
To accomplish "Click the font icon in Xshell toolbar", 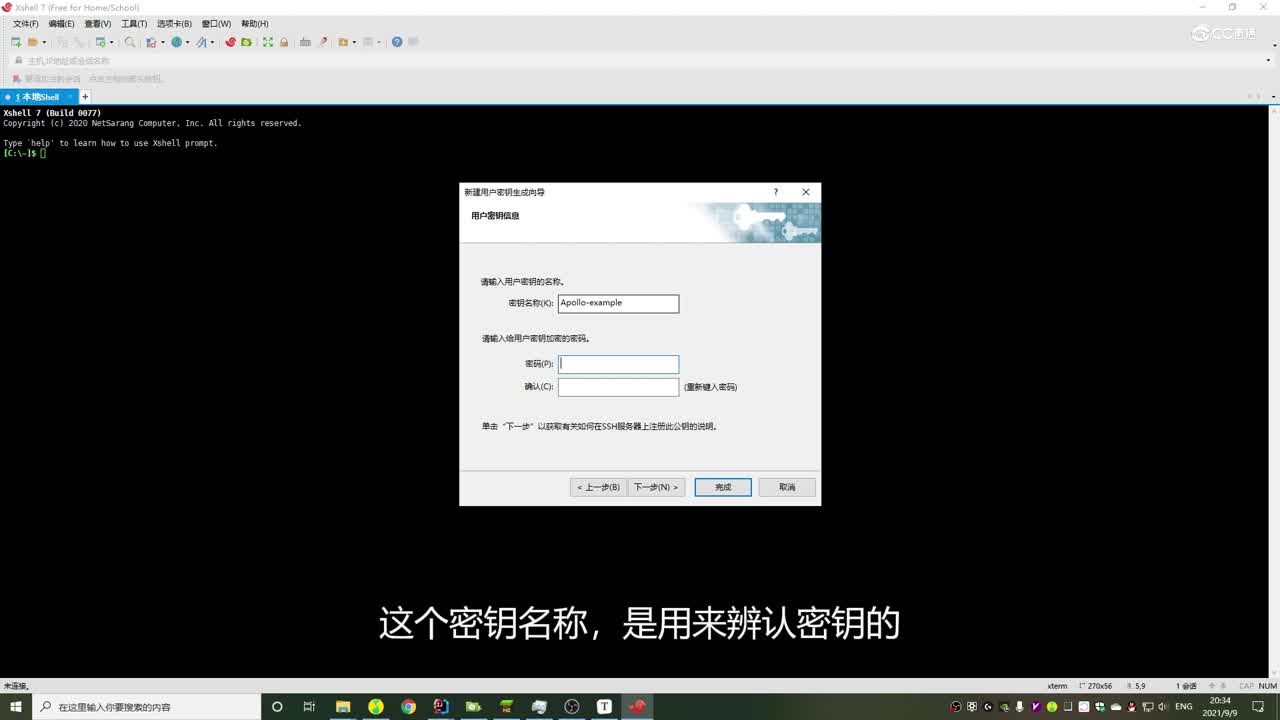I will (202, 42).
